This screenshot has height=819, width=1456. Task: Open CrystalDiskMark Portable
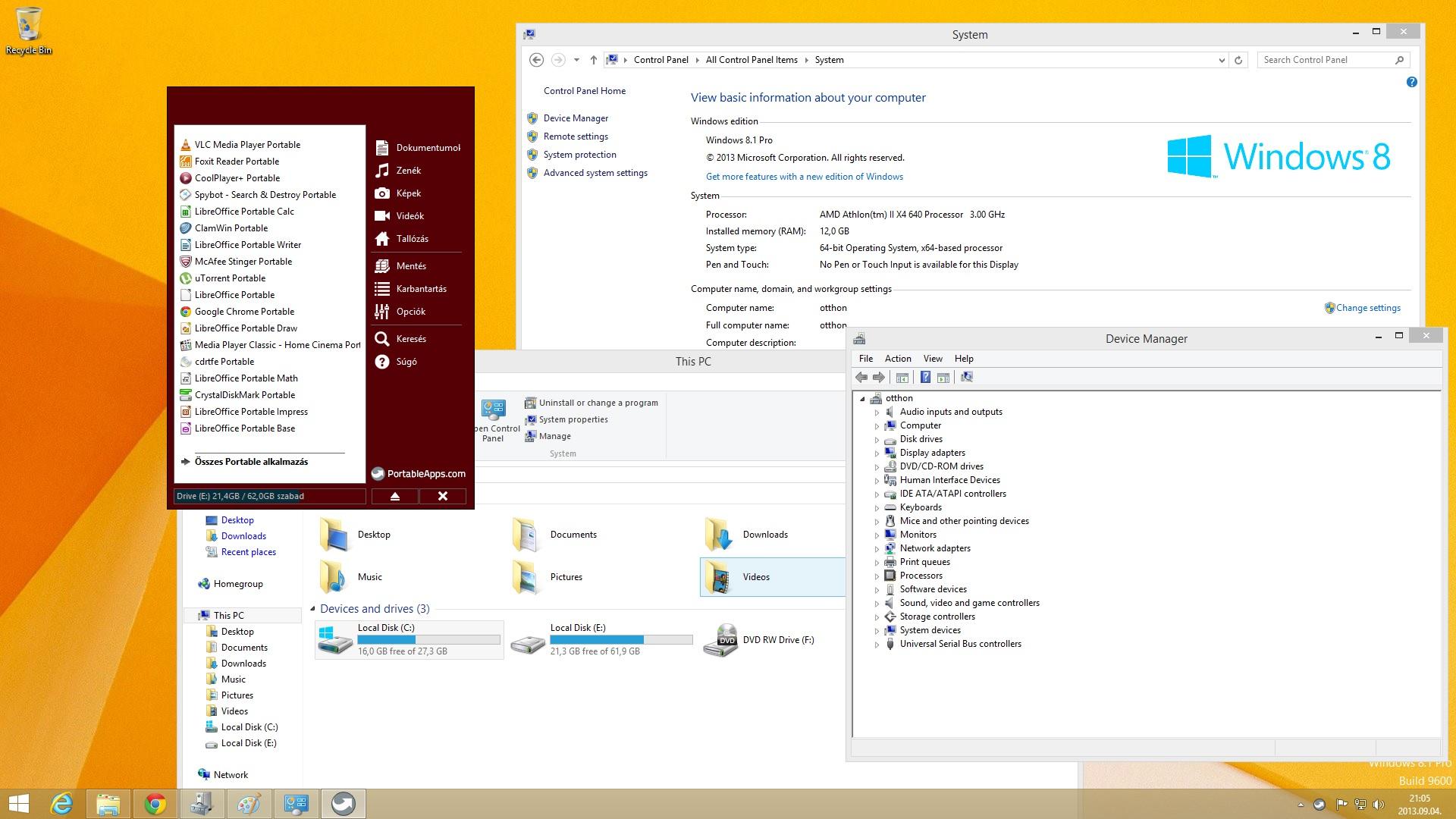point(237,395)
